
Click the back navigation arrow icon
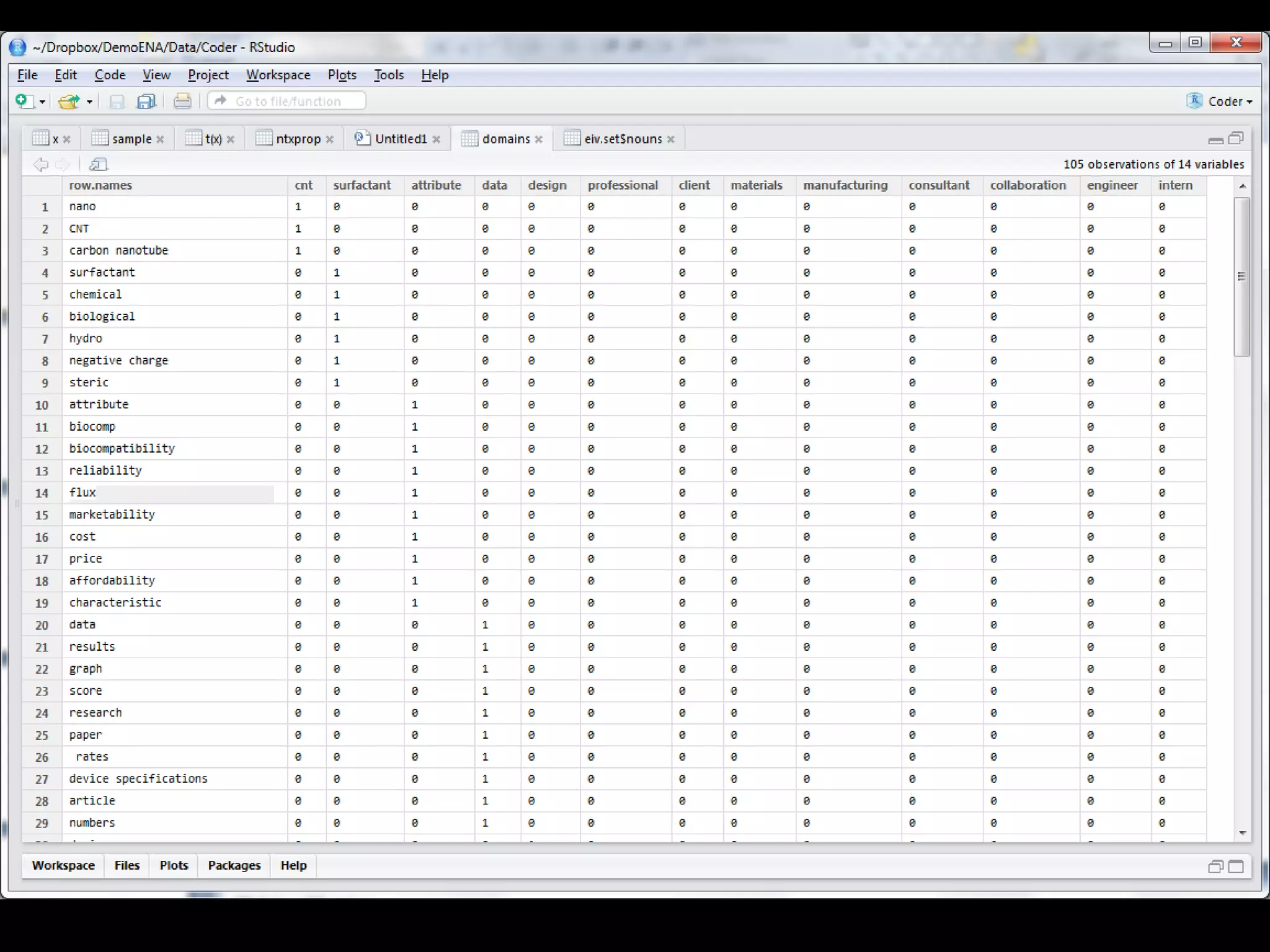(x=41, y=164)
